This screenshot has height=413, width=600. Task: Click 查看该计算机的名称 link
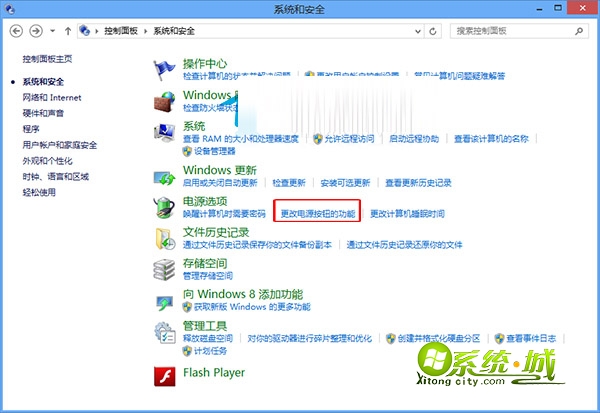(491, 139)
